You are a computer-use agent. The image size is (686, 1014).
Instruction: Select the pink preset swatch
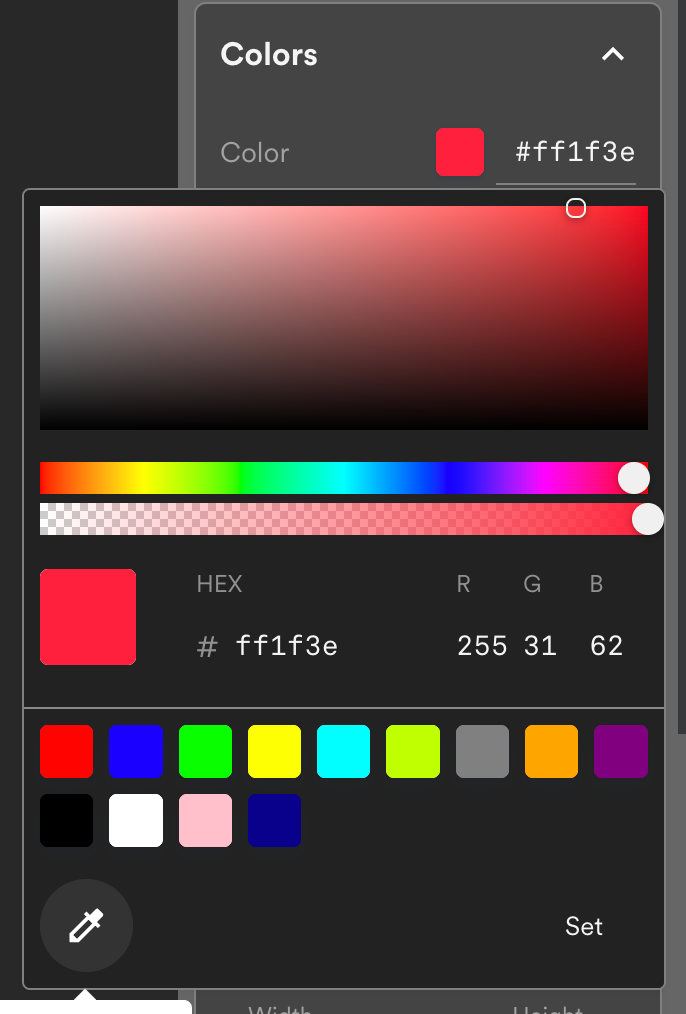[x=205, y=820]
